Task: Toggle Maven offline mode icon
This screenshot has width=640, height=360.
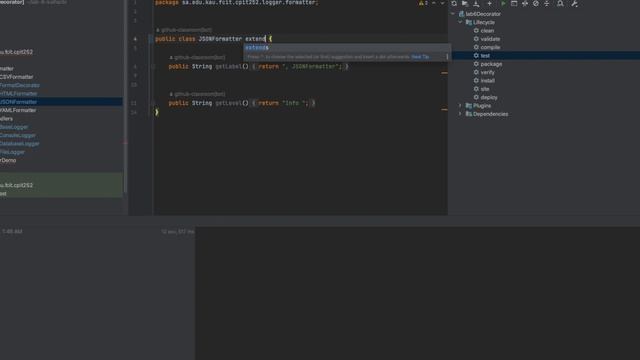Action: coord(525,3)
